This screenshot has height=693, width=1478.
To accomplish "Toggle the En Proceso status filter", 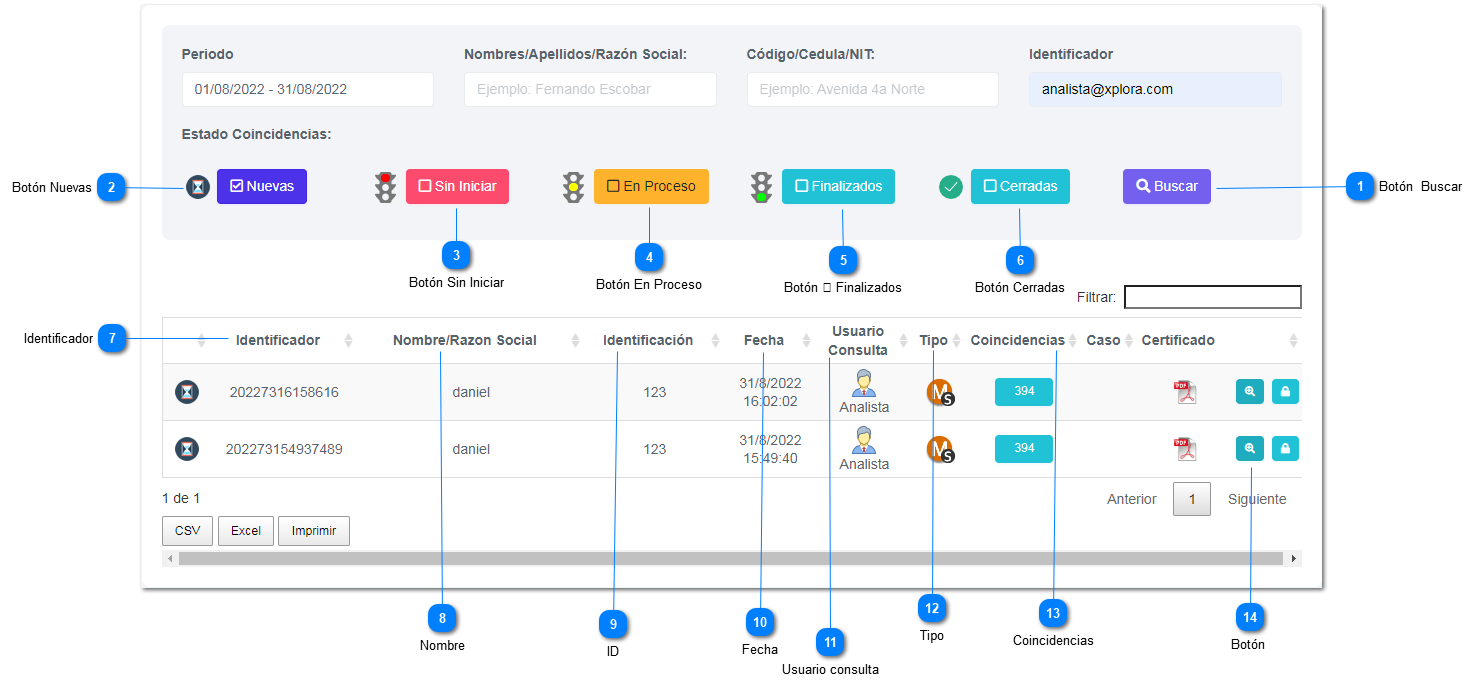I will [651, 186].
